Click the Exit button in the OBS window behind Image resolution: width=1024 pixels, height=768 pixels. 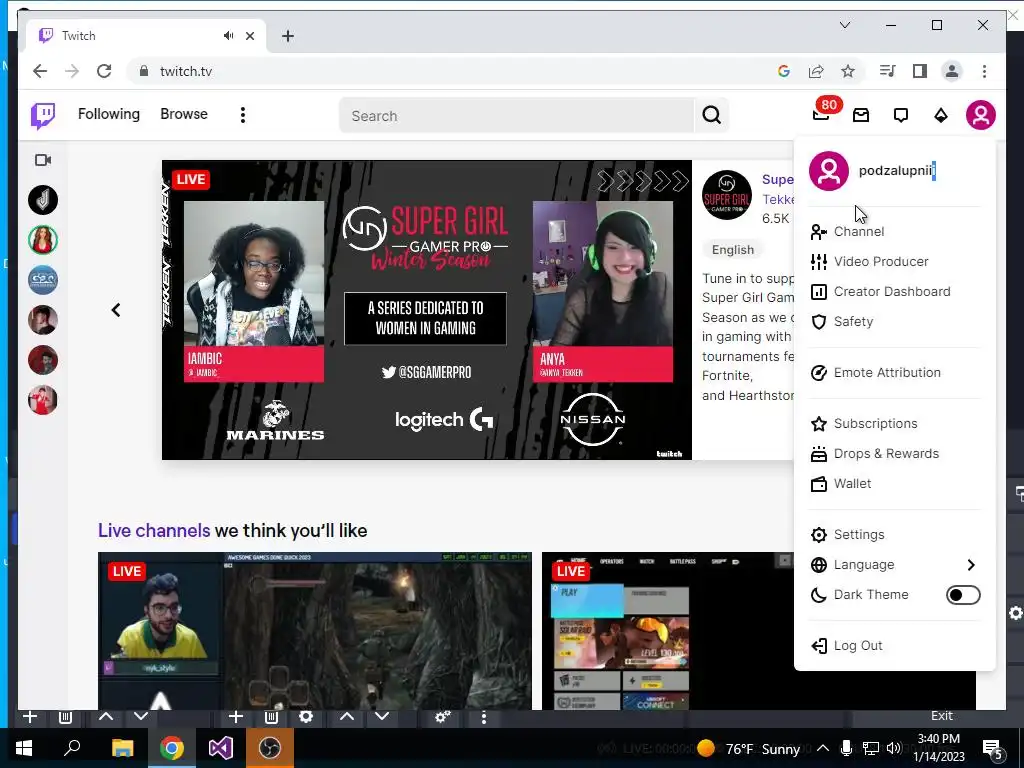(941, 716)
